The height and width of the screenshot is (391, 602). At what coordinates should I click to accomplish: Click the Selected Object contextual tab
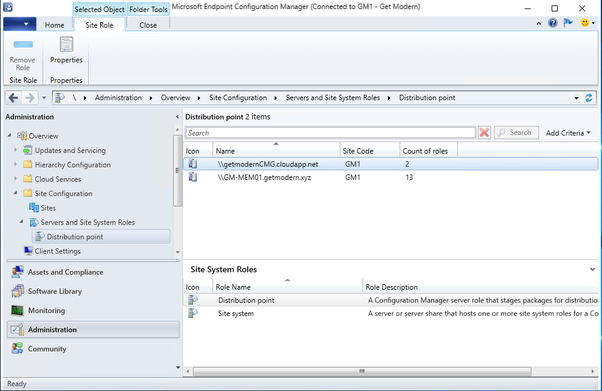point(99,9)
